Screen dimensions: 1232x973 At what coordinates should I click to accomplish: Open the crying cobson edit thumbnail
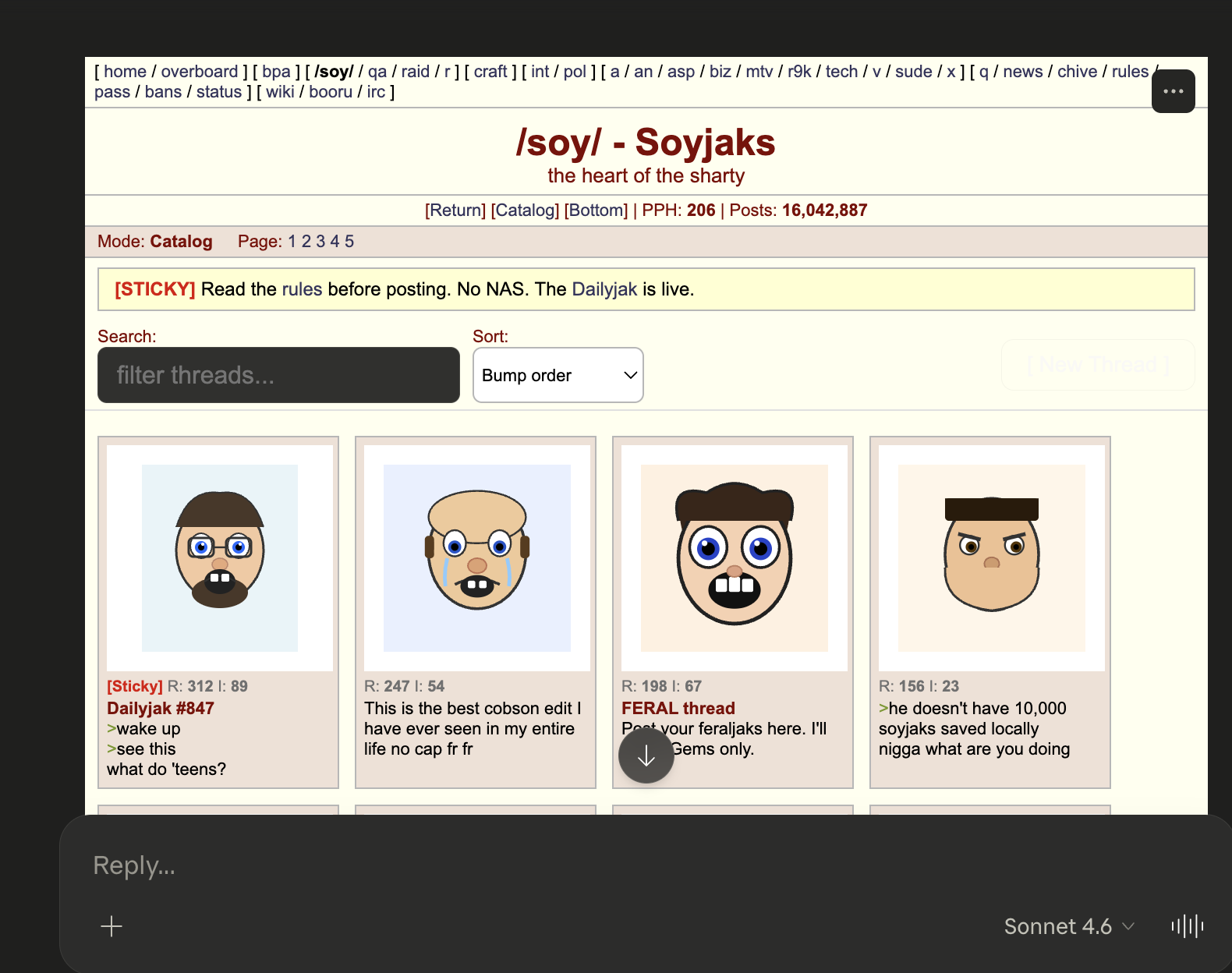tap(476, 558)
